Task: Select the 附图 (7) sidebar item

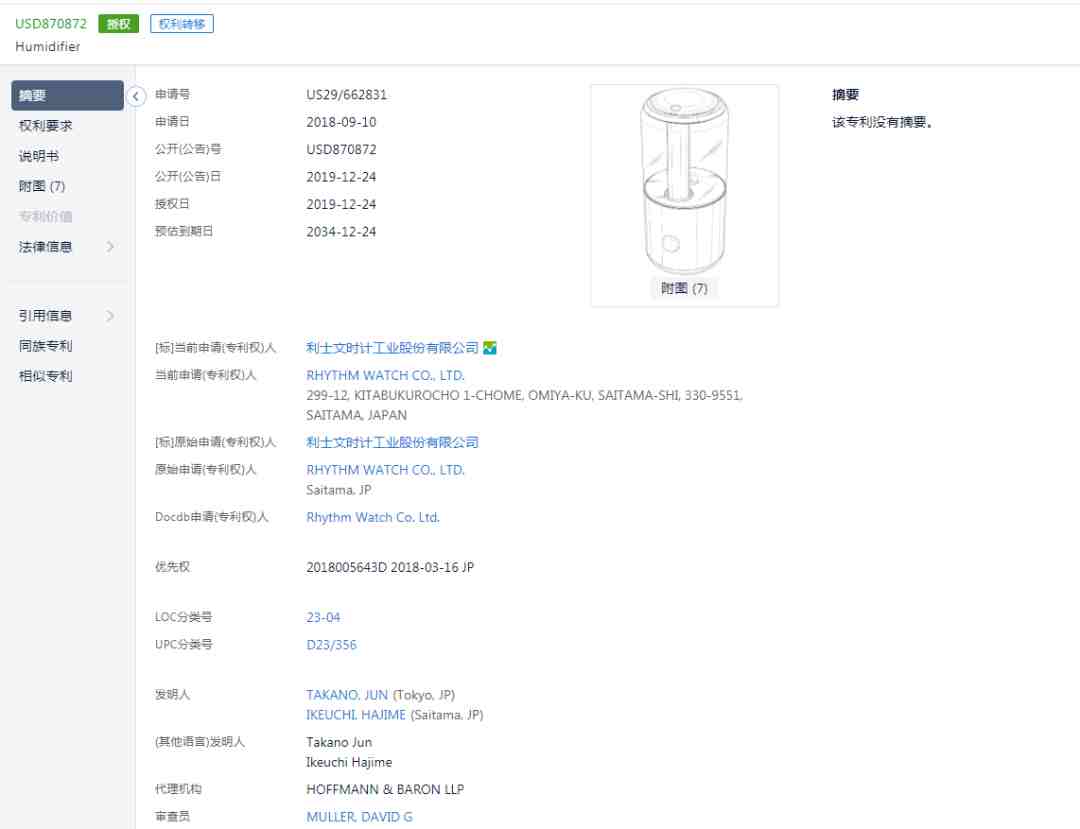Action: 41,187
